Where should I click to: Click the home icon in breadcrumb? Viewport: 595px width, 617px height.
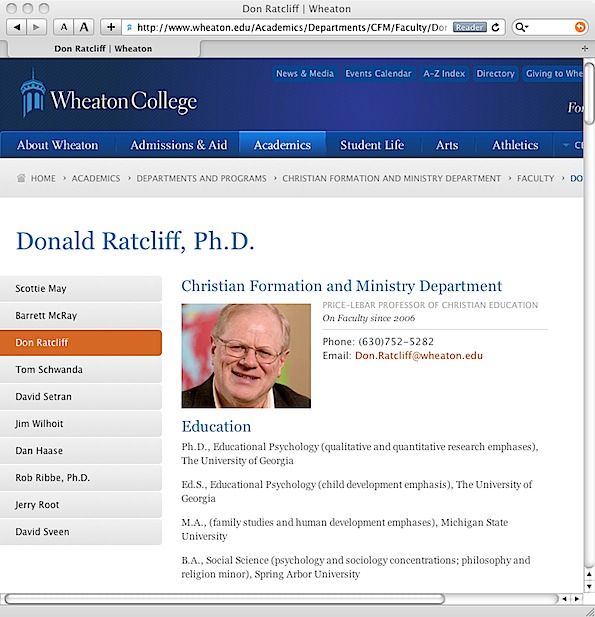(21, 178)
